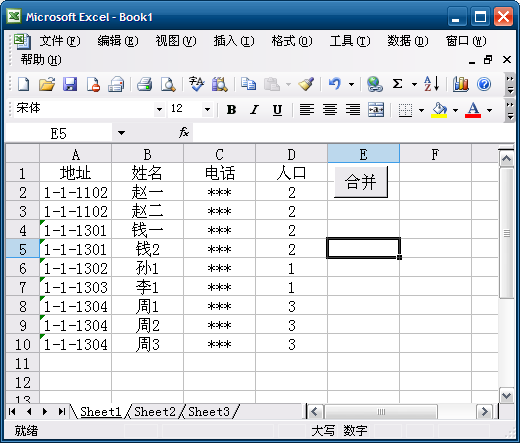The width and height of the screenshot is (520, 443).
Task: Click the Sort Ascending A-Z icon
Action: coord(431,84)
